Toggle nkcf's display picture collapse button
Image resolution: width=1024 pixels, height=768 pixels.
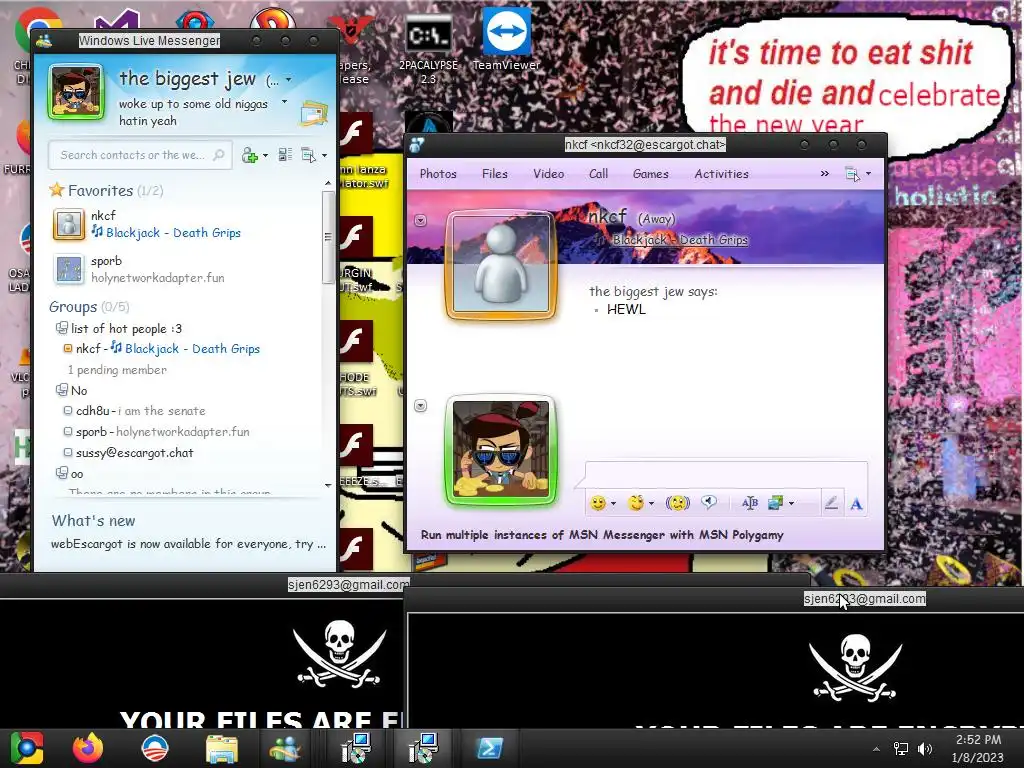421,220
